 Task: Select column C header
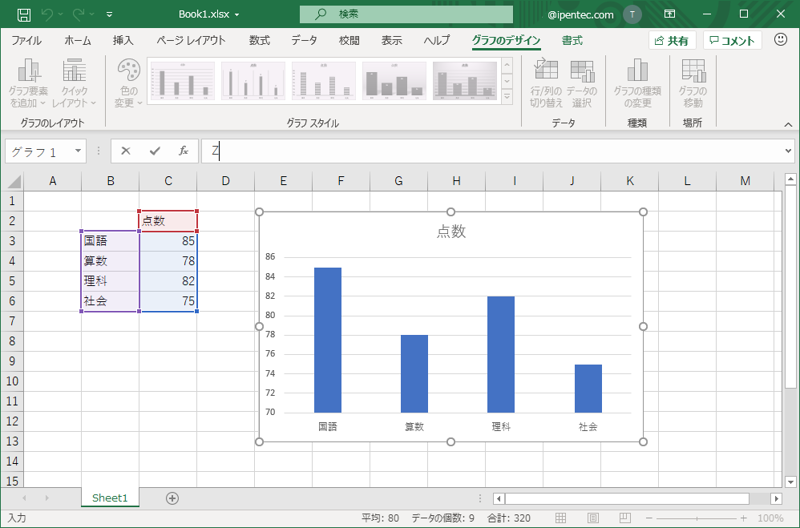point(168,181)
